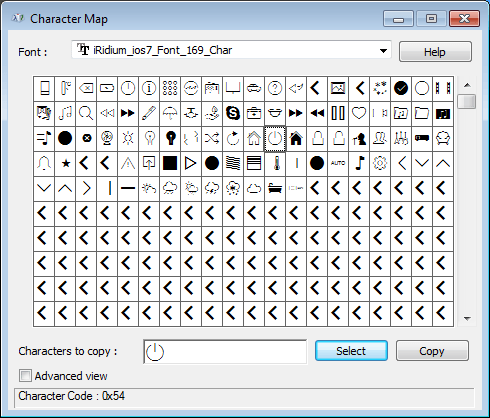
Task: Pick the magnifying glass search glyph
Action: (86, 113)
